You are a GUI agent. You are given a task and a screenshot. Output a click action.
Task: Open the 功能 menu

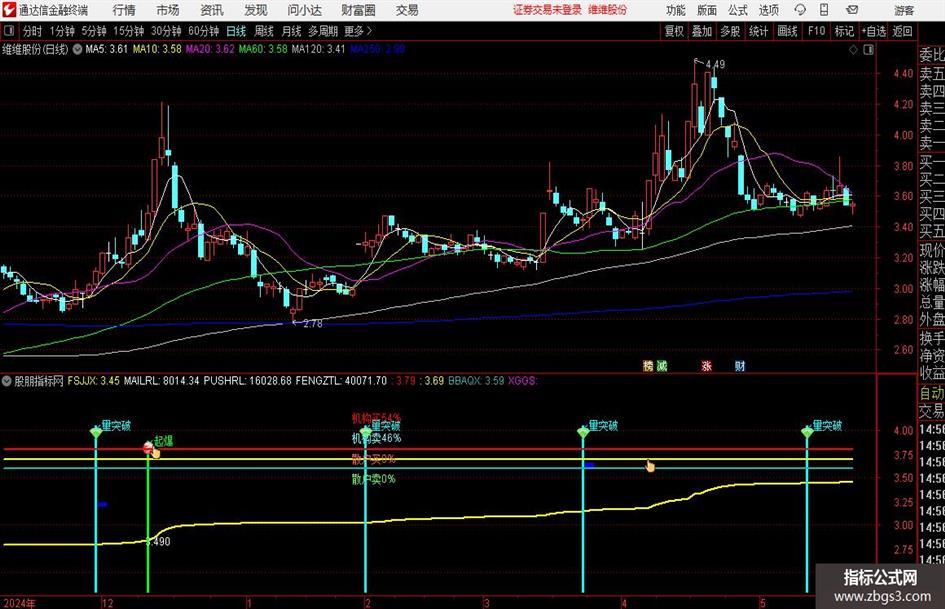click(676, 10)
